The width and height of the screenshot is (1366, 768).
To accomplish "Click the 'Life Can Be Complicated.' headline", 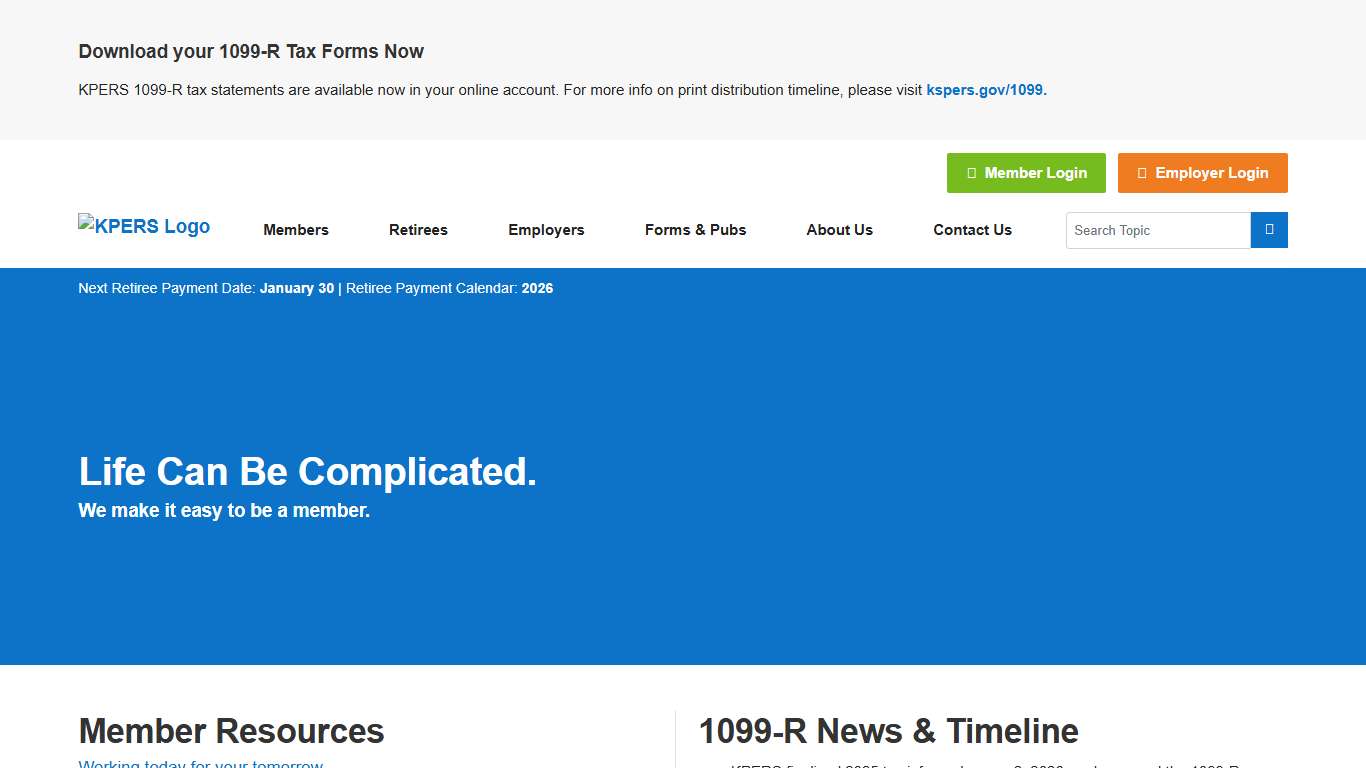I will tap(307, 472).
